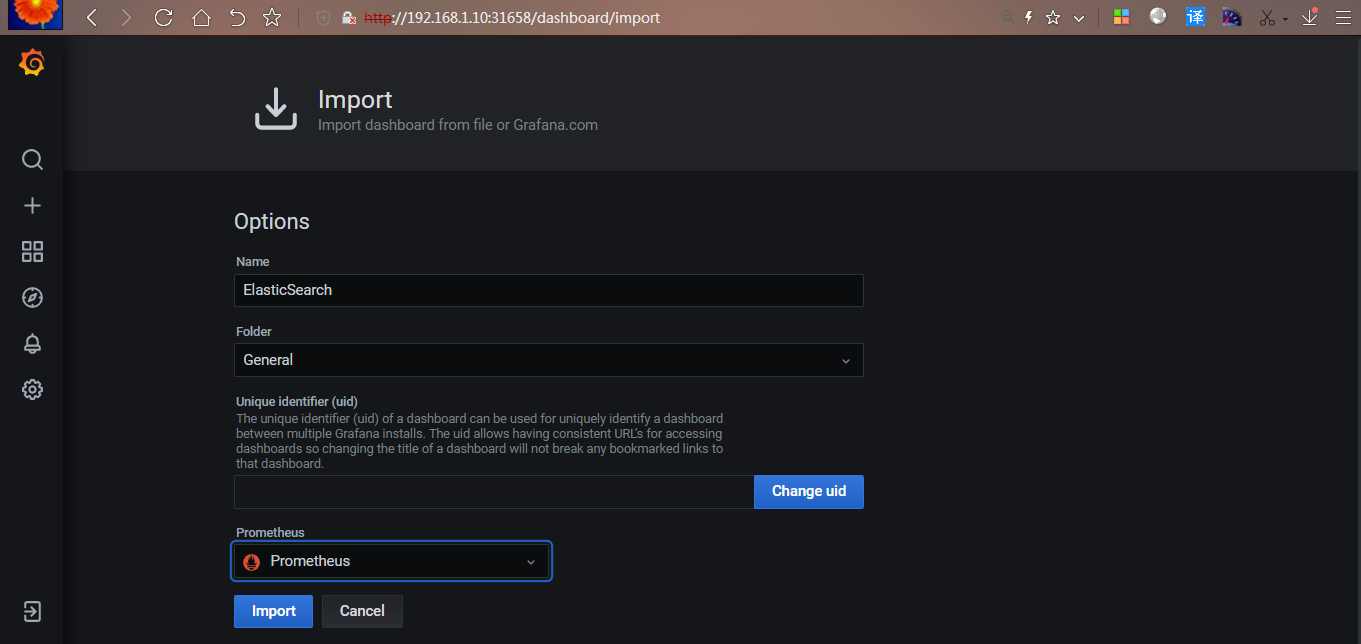
Task: Click the blue translate extension icon
Action: [x=1195, y=16]
